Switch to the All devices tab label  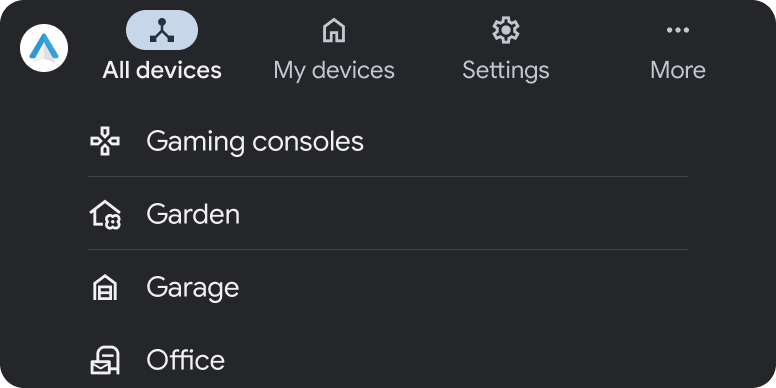pyautogui.click(x=162, y=70)
